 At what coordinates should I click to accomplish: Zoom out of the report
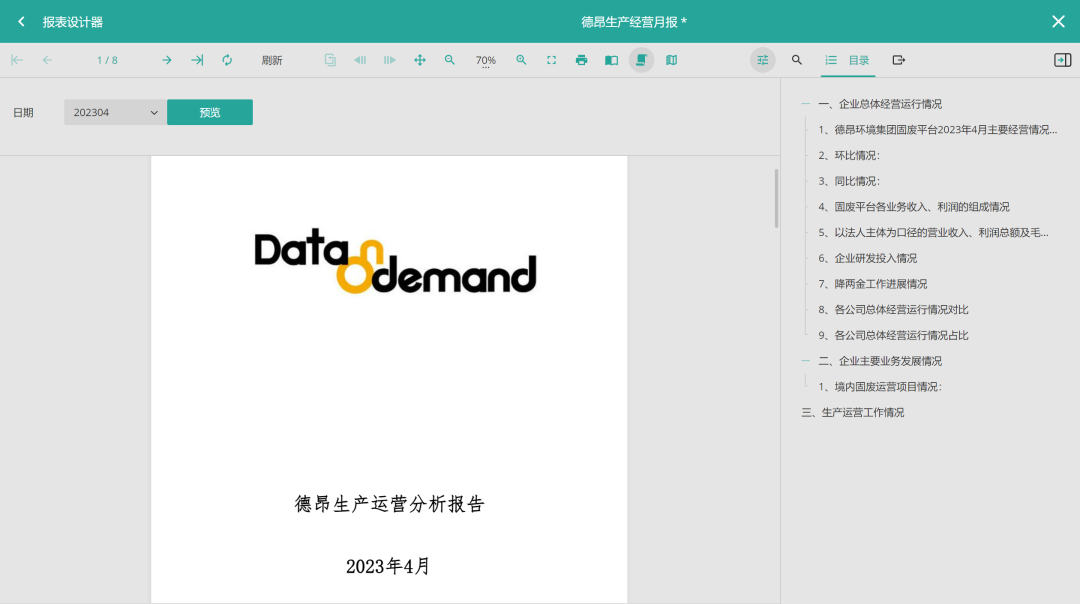(450, 61)
